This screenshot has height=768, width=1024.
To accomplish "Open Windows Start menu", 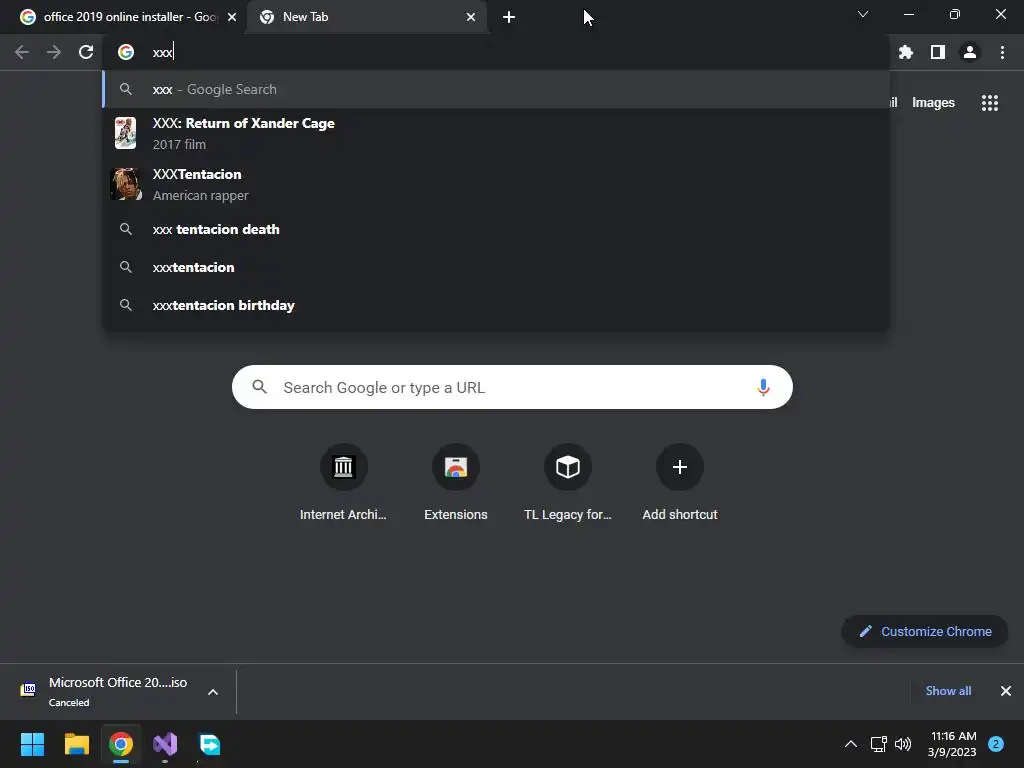I will (32, 744).
